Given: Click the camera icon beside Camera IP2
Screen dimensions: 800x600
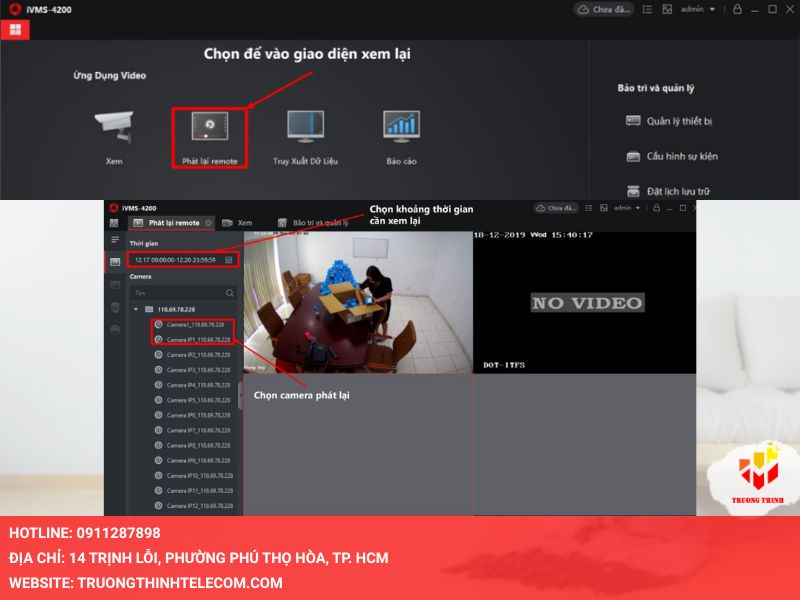Looking at the screenshot, I should [x=159, y=355].
